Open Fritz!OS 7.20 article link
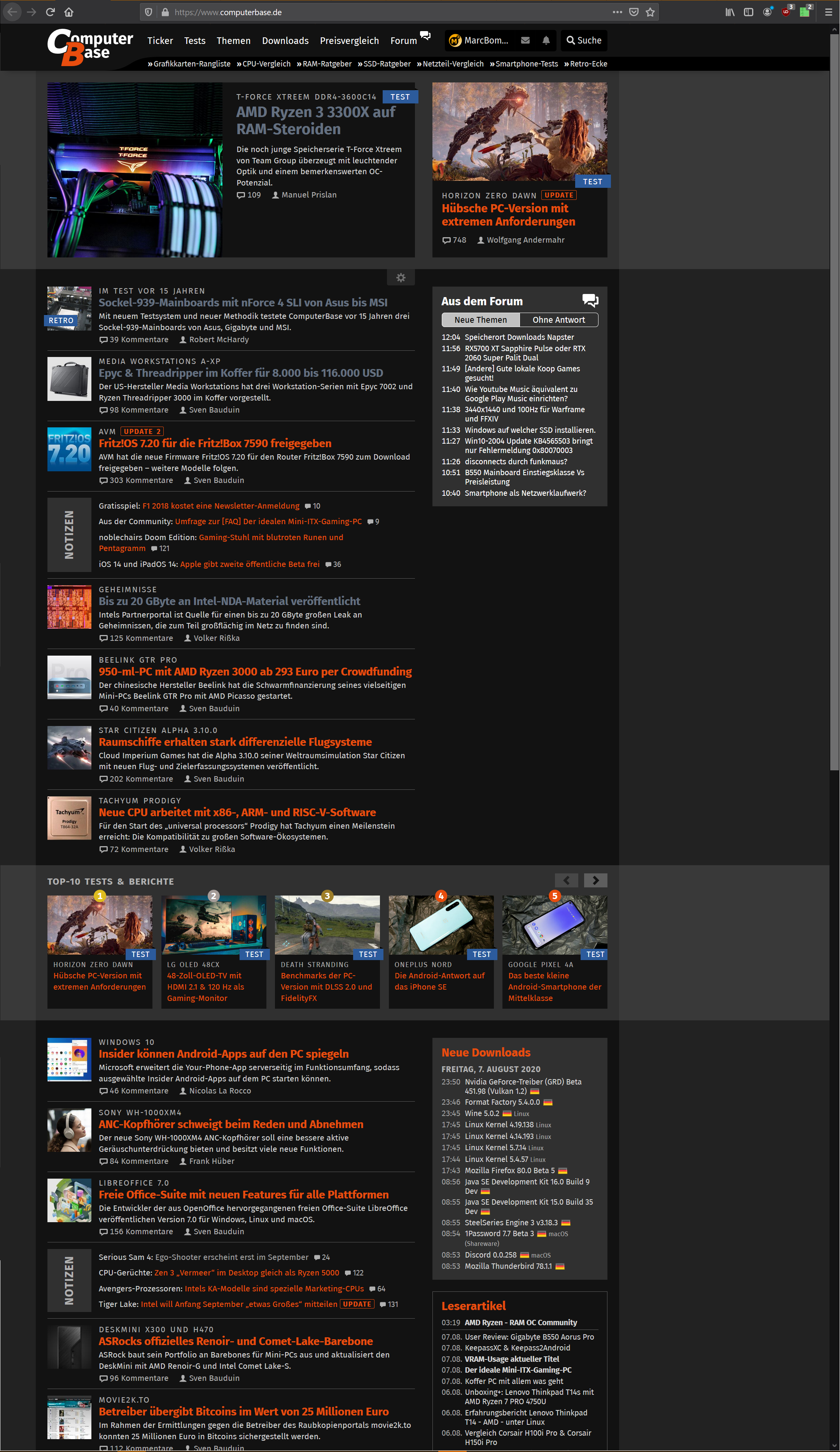 pos(215,443)
